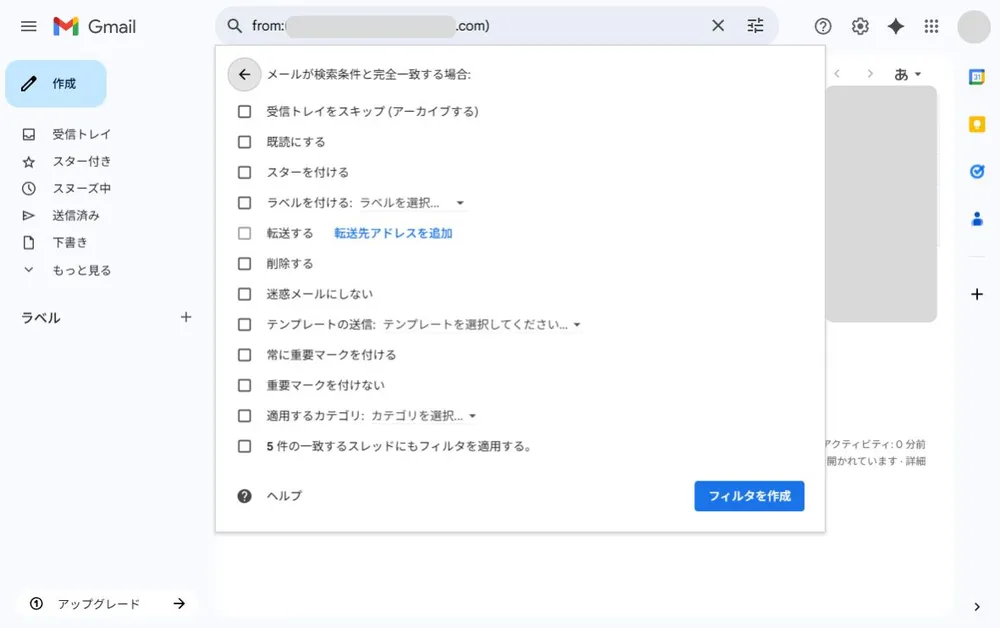Image resolution: width=1000 pixels, height=628 pixels.
Task: Go back with the arrow button
Action: pyautogui.click(x=244, y=75)
